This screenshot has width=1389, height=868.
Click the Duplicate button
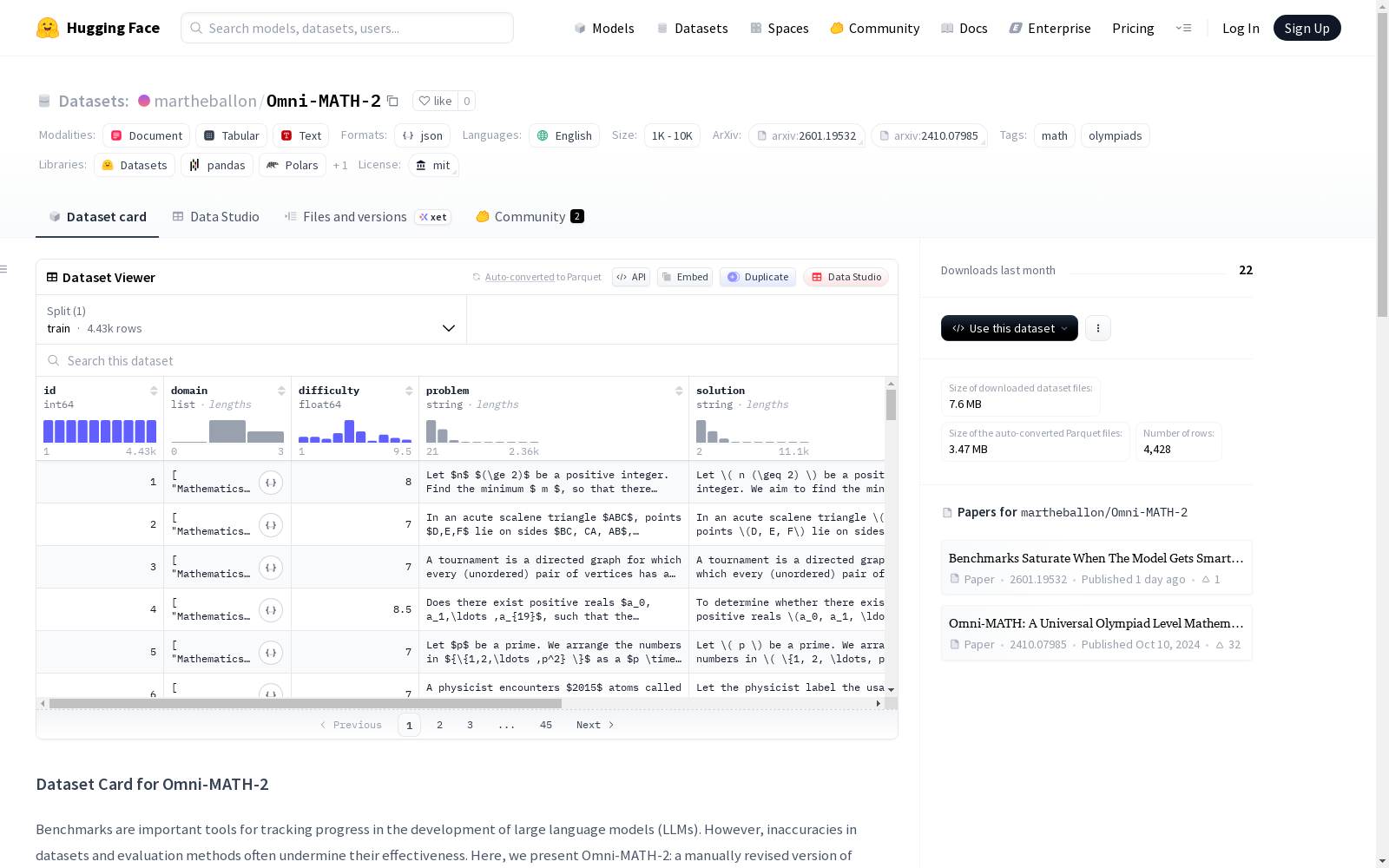point(758,277)
